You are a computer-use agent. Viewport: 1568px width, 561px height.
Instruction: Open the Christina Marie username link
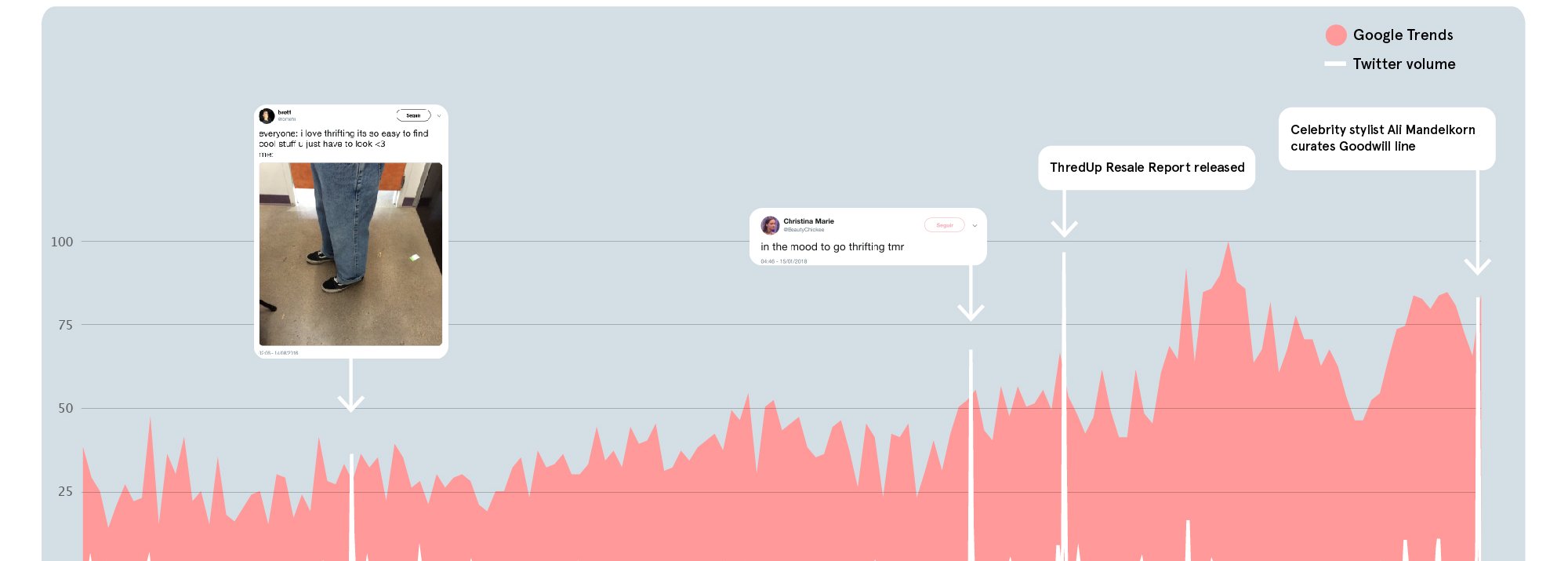[x=808, y=221]
